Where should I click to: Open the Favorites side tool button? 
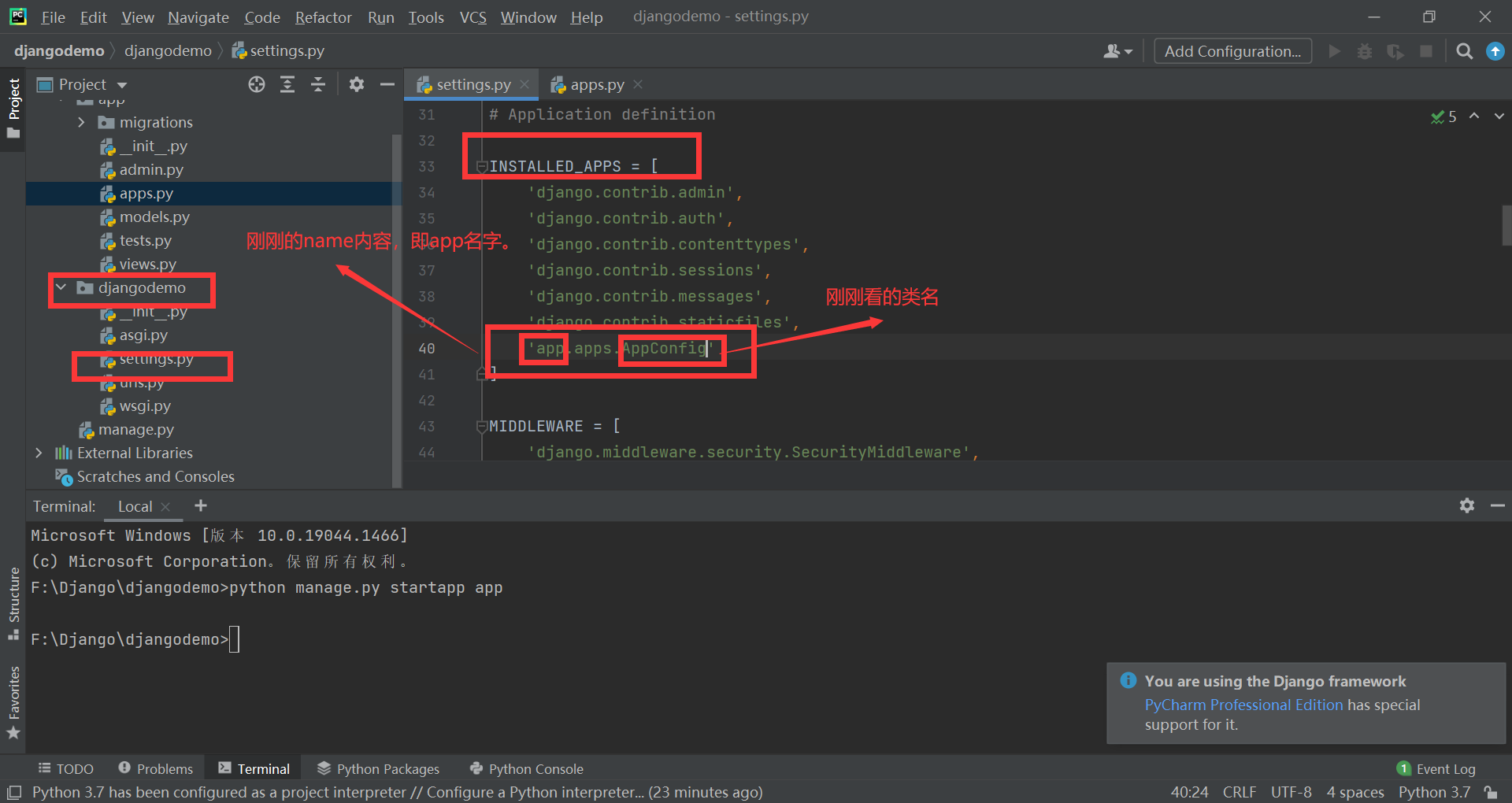click(13, 702)
